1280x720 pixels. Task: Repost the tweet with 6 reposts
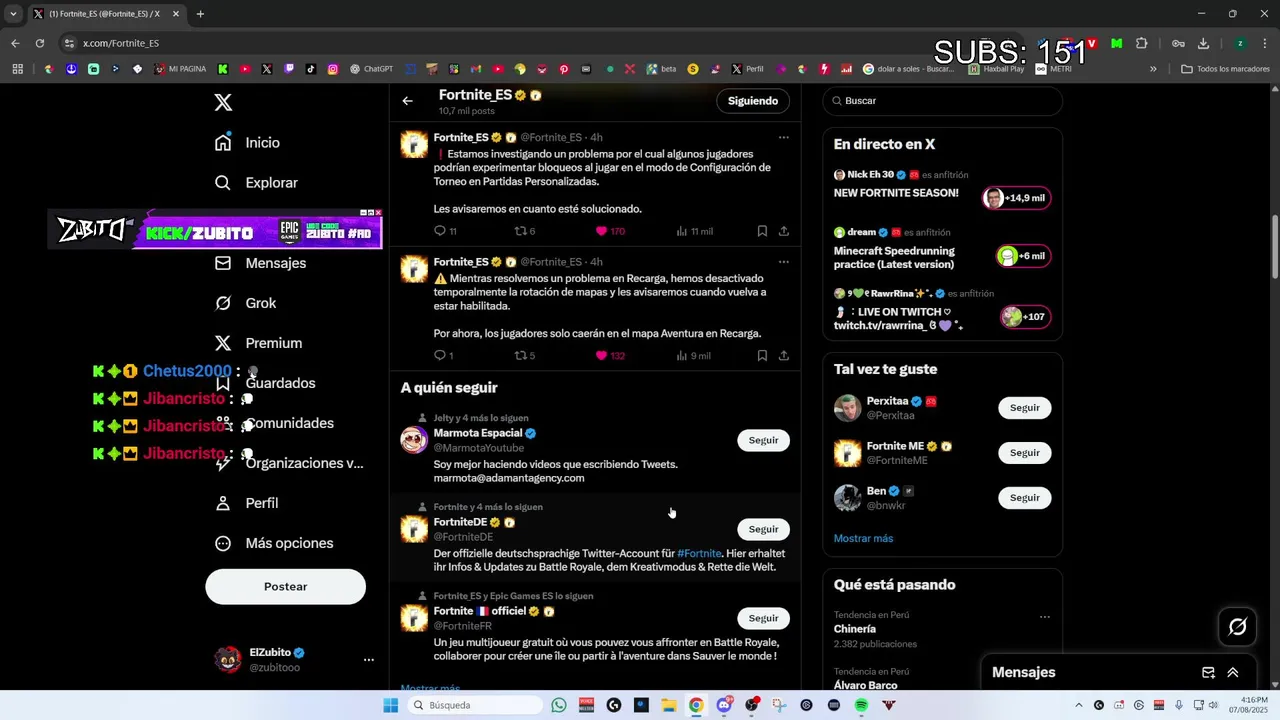525,231
